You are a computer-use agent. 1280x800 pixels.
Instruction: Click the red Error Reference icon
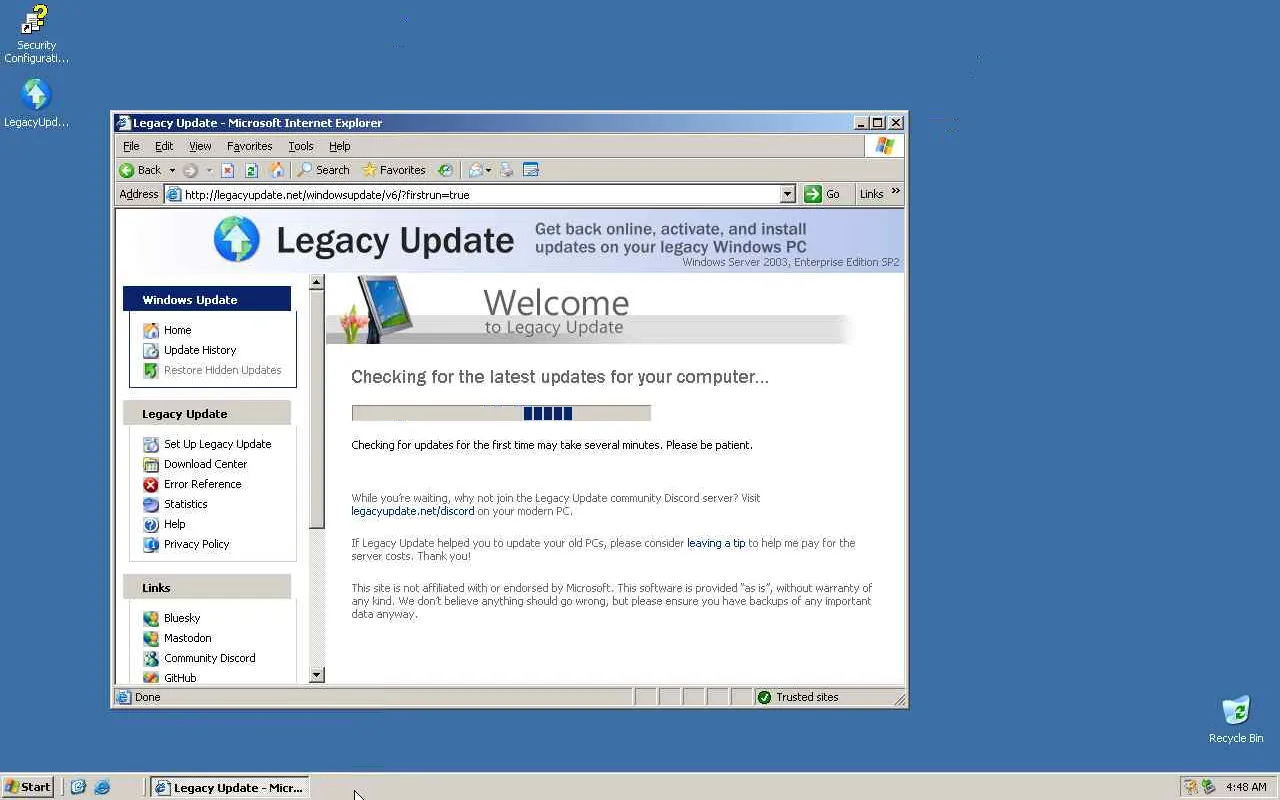coord(151,484)
